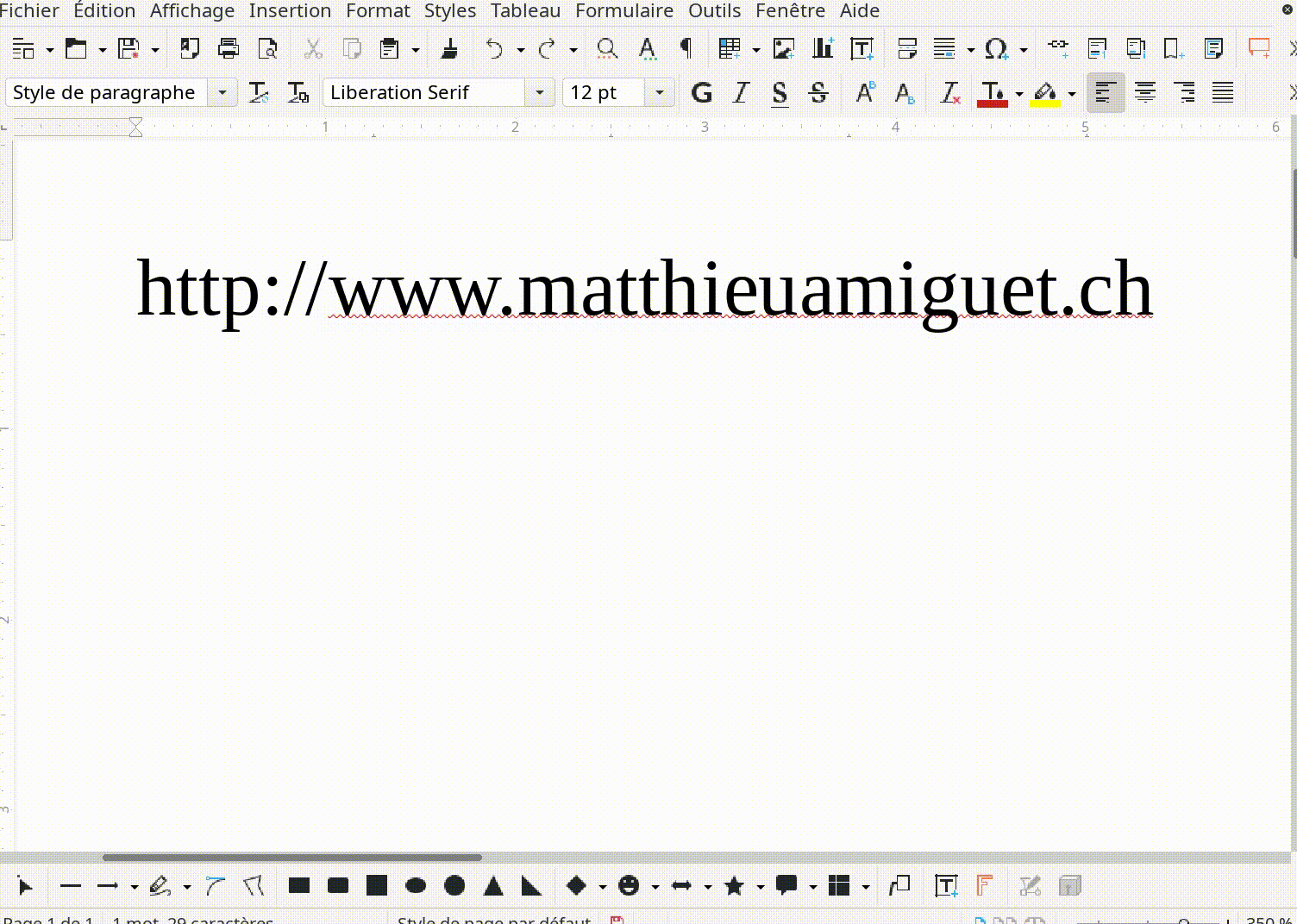The image size is (1297, 924).
Task: Center align the paragraph
Action: [1145, 92]
